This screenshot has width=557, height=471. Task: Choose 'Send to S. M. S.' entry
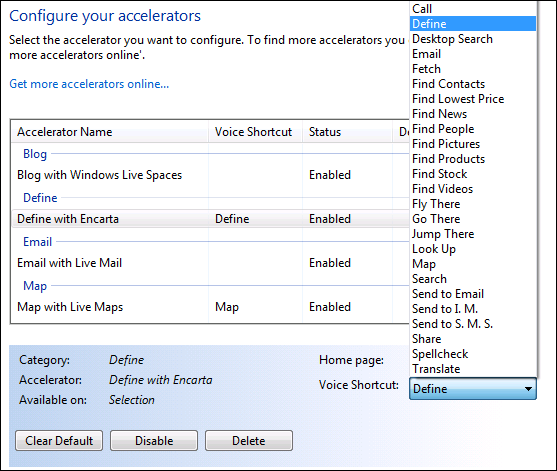pyautogui.click(x=473, y=324)
